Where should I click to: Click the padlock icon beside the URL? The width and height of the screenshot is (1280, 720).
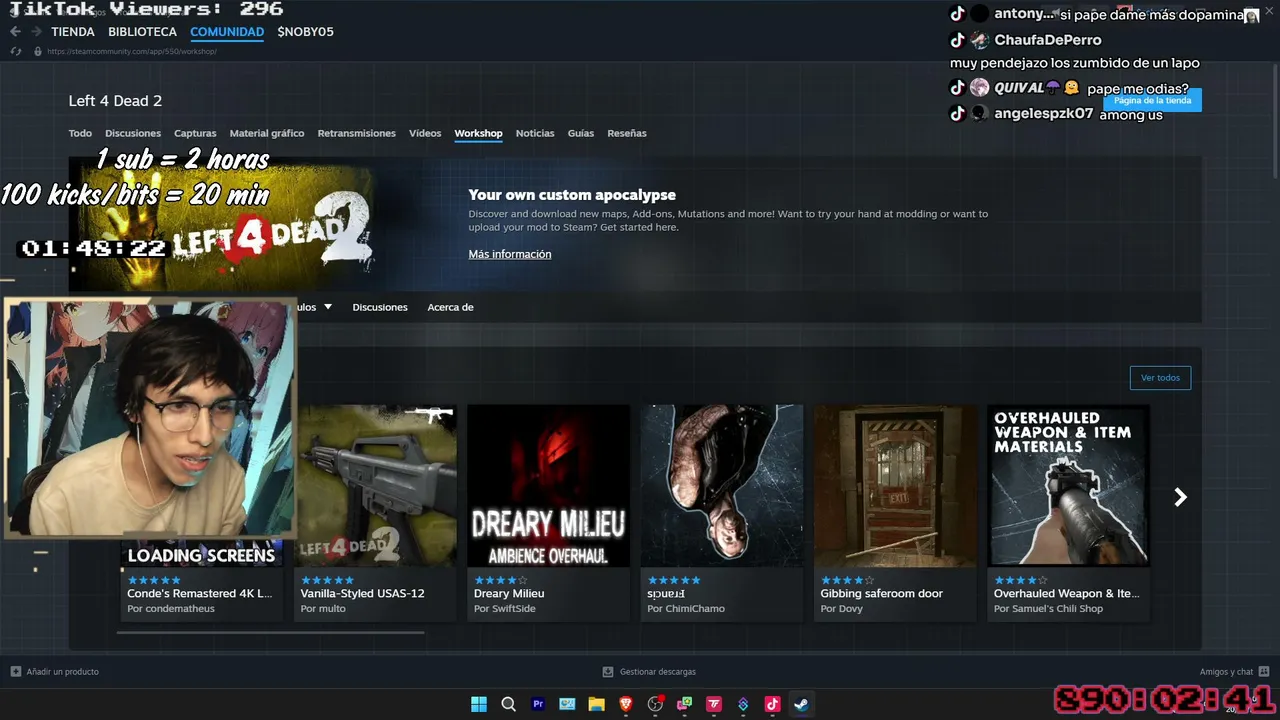[x=38, y=51]
